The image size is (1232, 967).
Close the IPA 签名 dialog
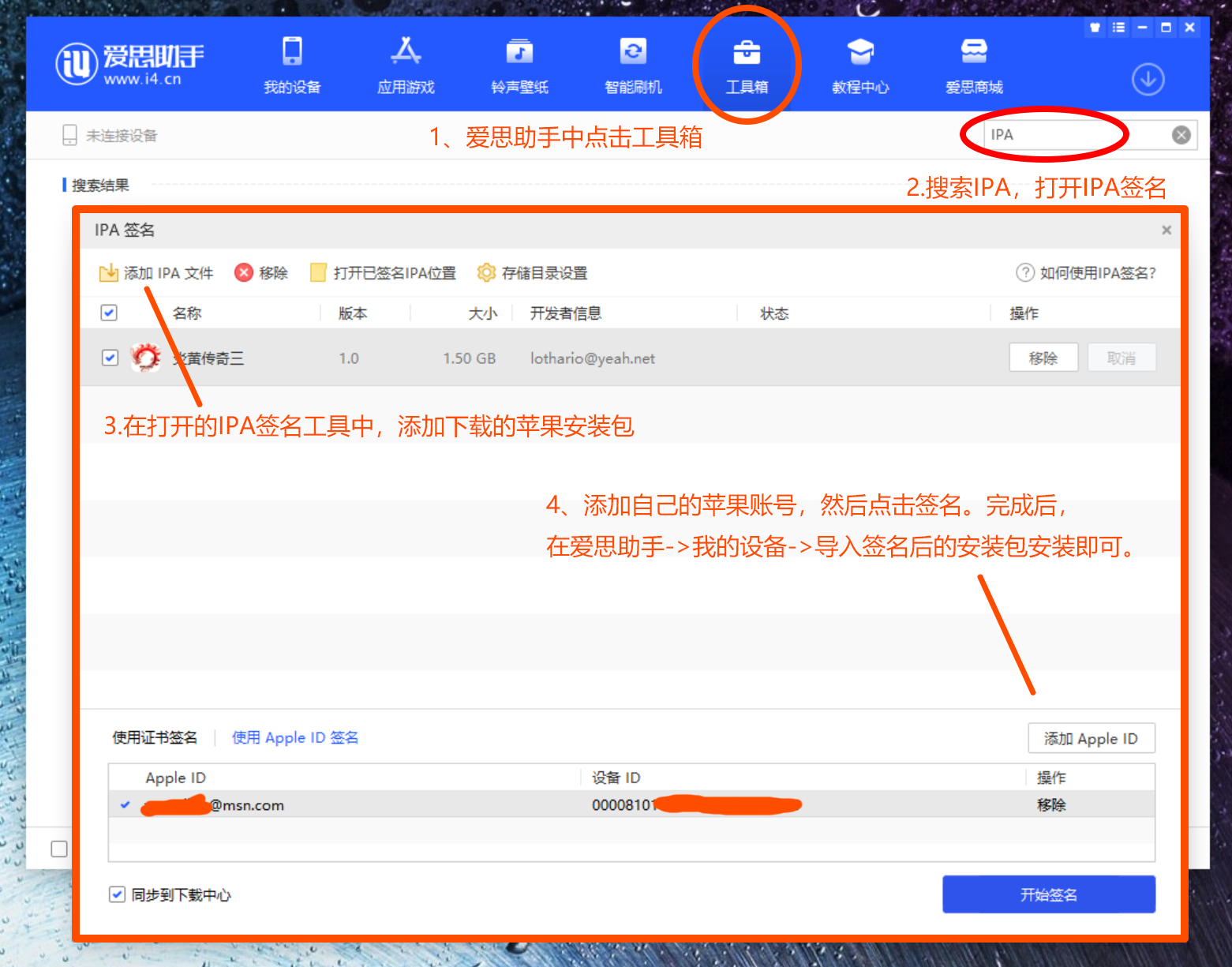(x=1166, y=230)
